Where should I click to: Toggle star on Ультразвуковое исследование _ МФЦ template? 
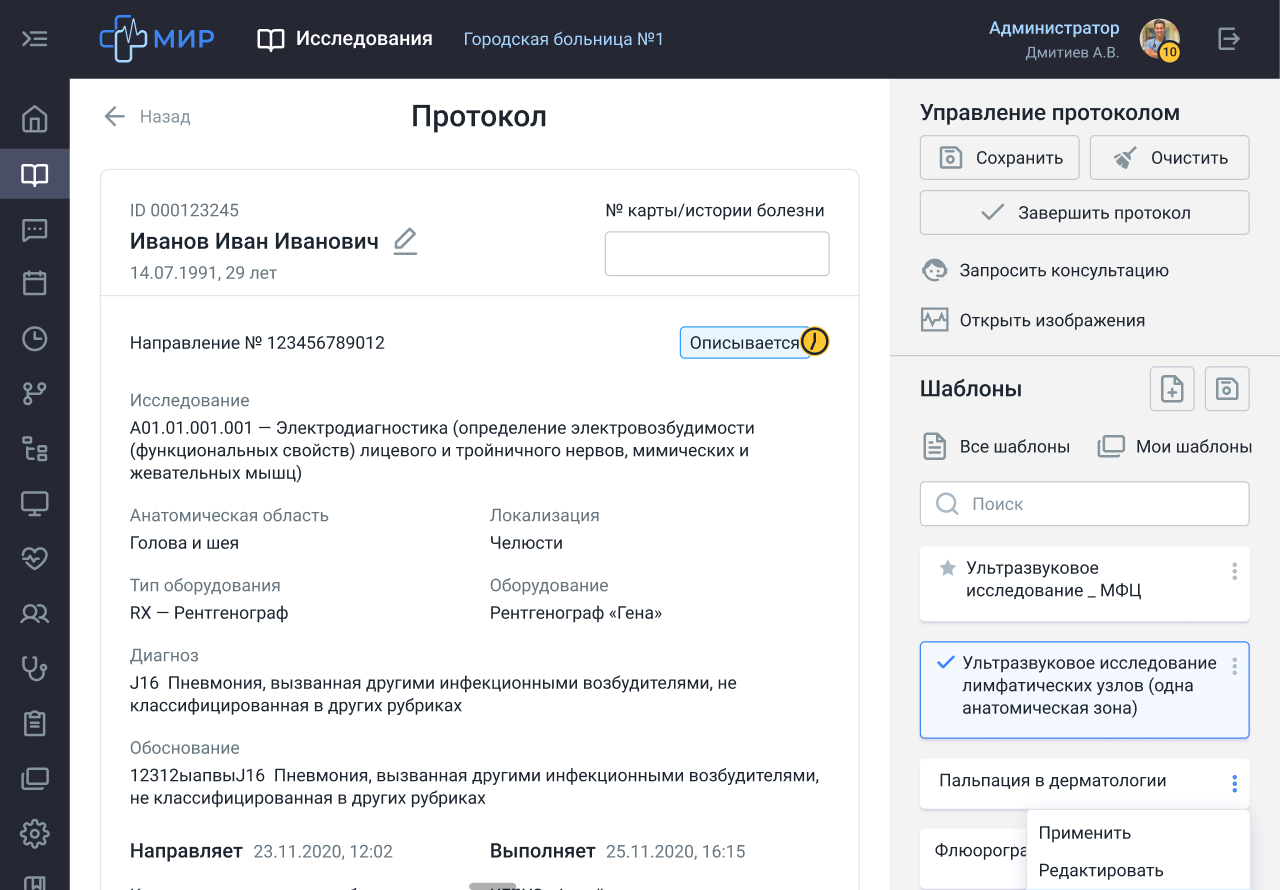(947, 568)
